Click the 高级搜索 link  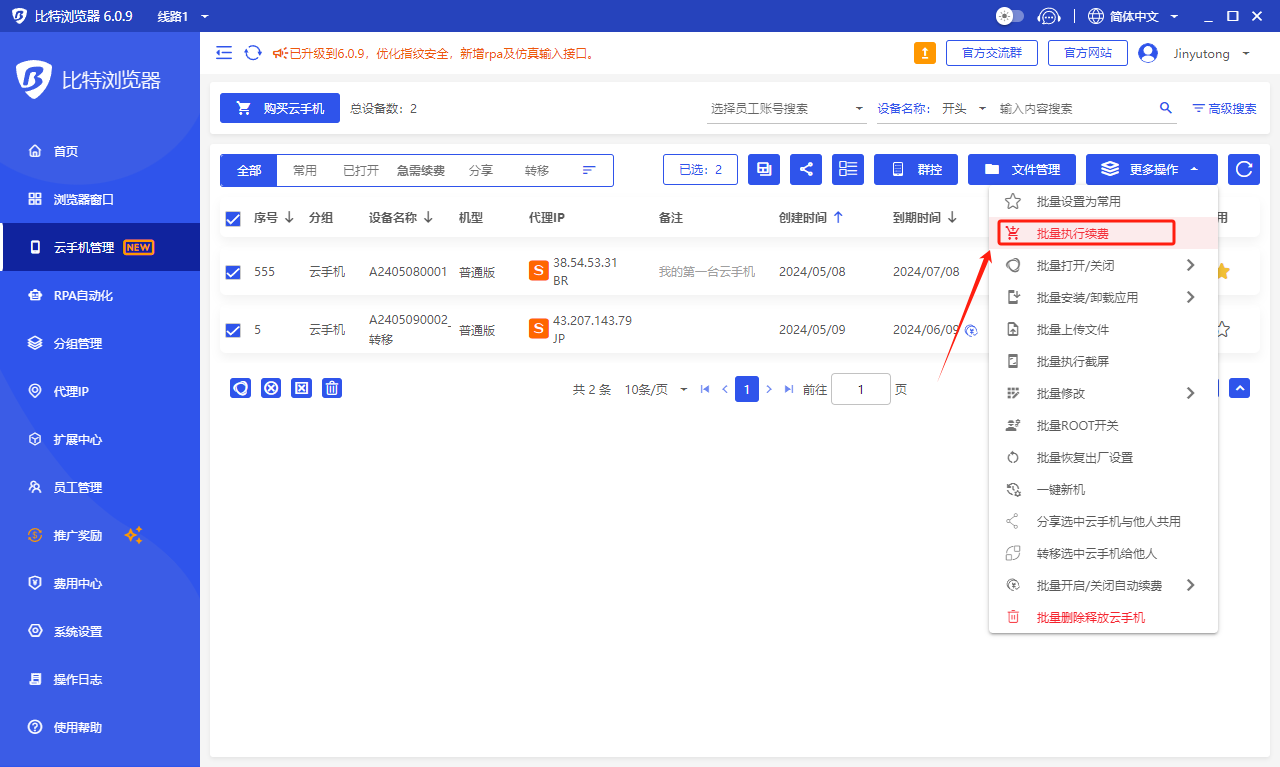point(1225,108)
